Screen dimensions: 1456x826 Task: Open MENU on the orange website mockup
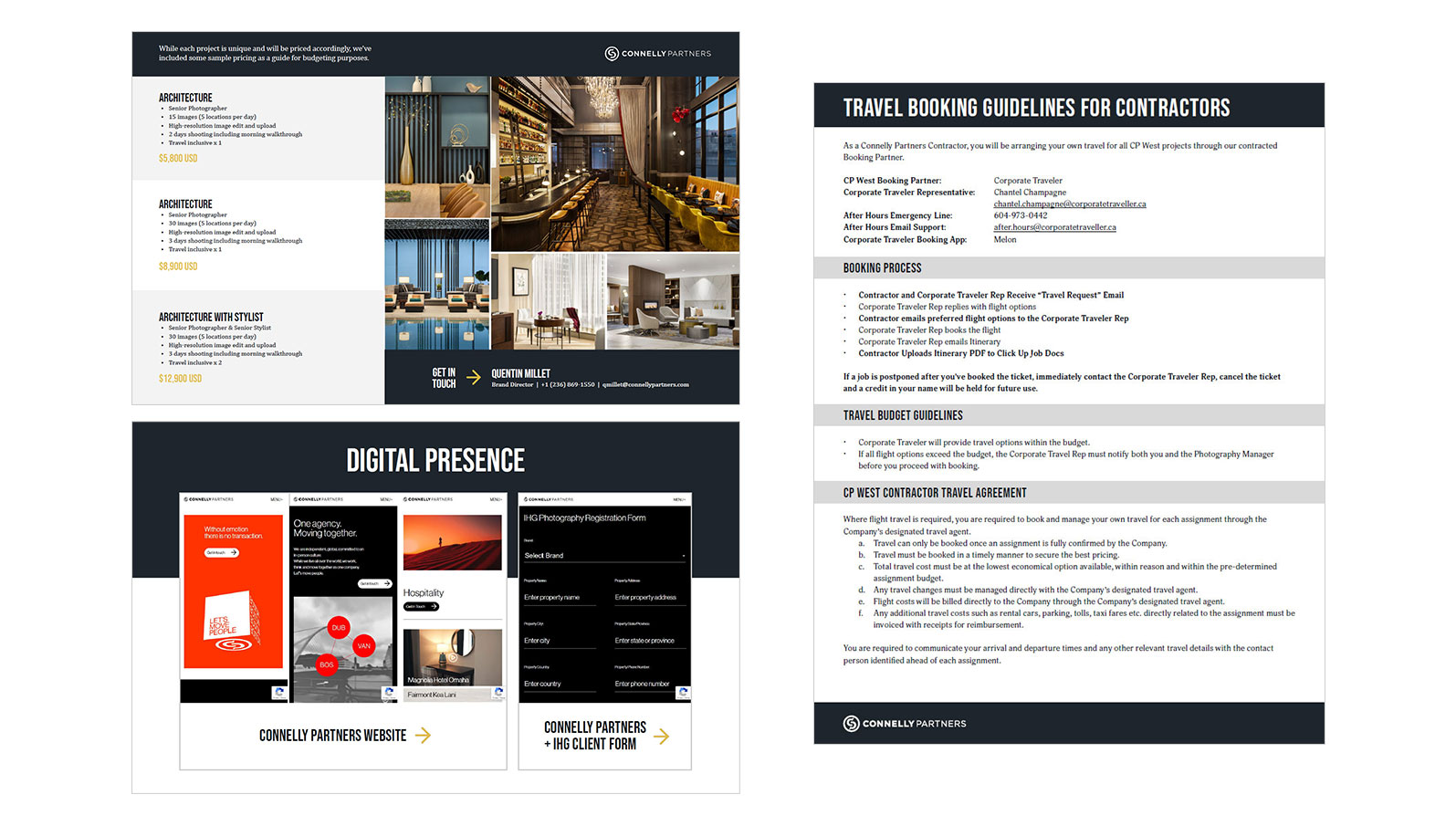tap(276, 499)
